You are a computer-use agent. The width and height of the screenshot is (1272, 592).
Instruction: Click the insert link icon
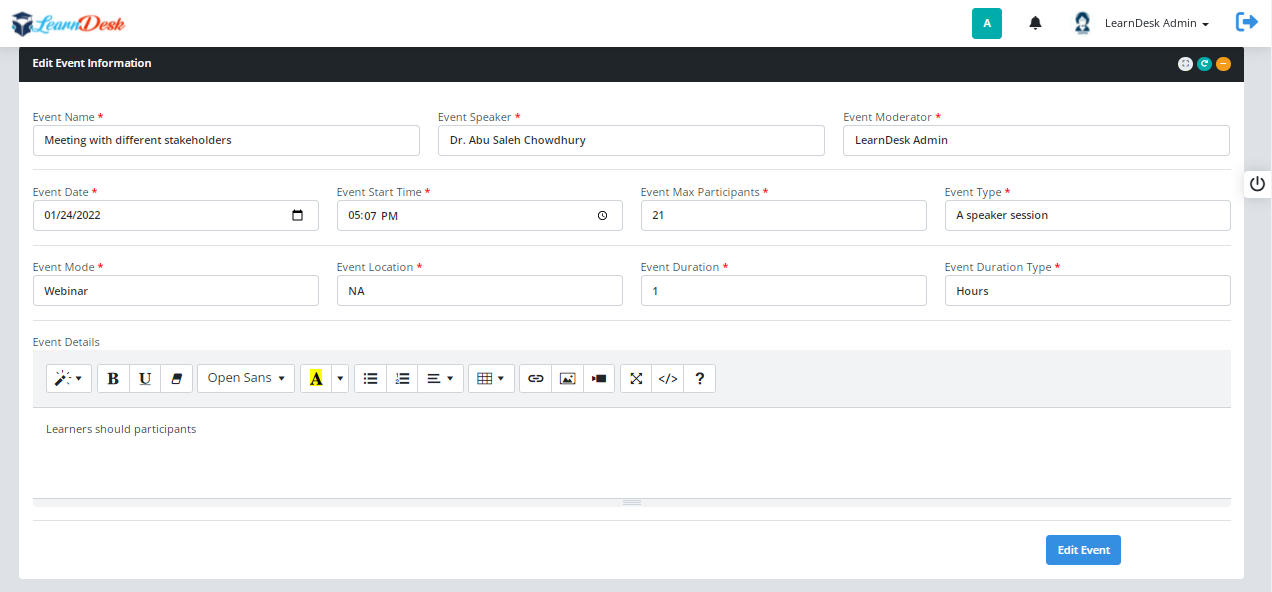tap(536, 378)
